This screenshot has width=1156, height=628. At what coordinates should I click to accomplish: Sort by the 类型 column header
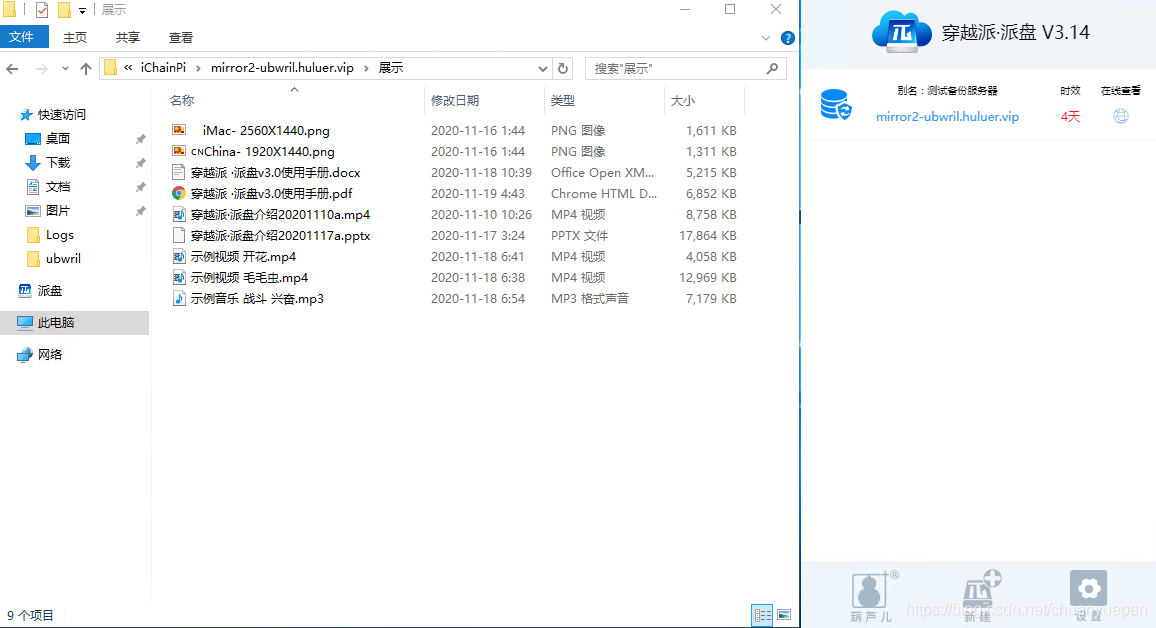pyautogui.click(x=563, y=100)
